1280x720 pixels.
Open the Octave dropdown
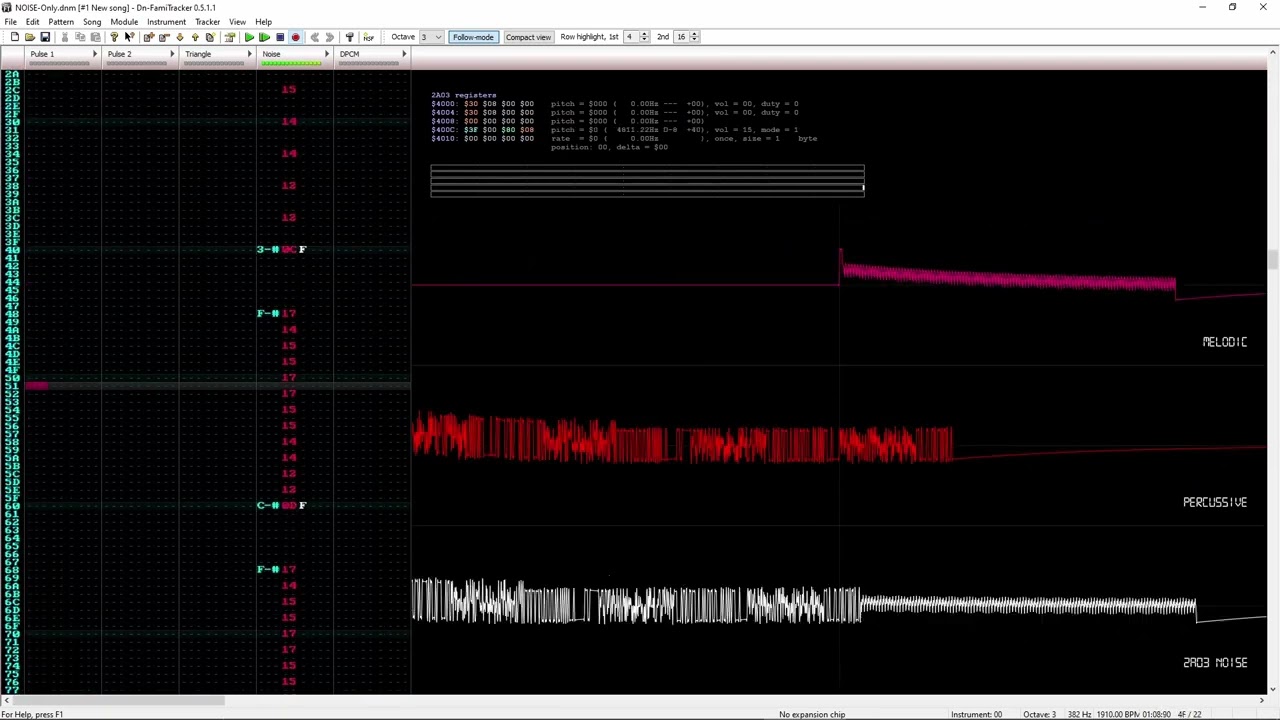point(437,37)
